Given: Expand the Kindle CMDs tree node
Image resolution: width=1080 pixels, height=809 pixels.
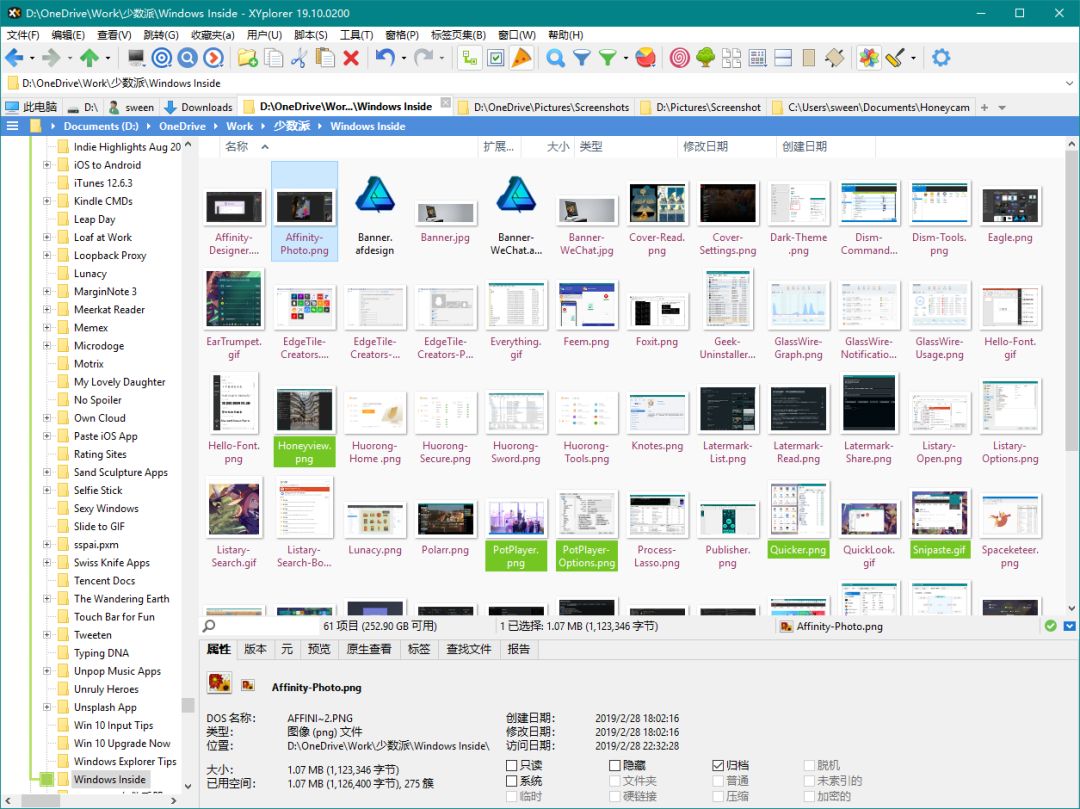Looking at the screenshot, I should click(47, 201).
